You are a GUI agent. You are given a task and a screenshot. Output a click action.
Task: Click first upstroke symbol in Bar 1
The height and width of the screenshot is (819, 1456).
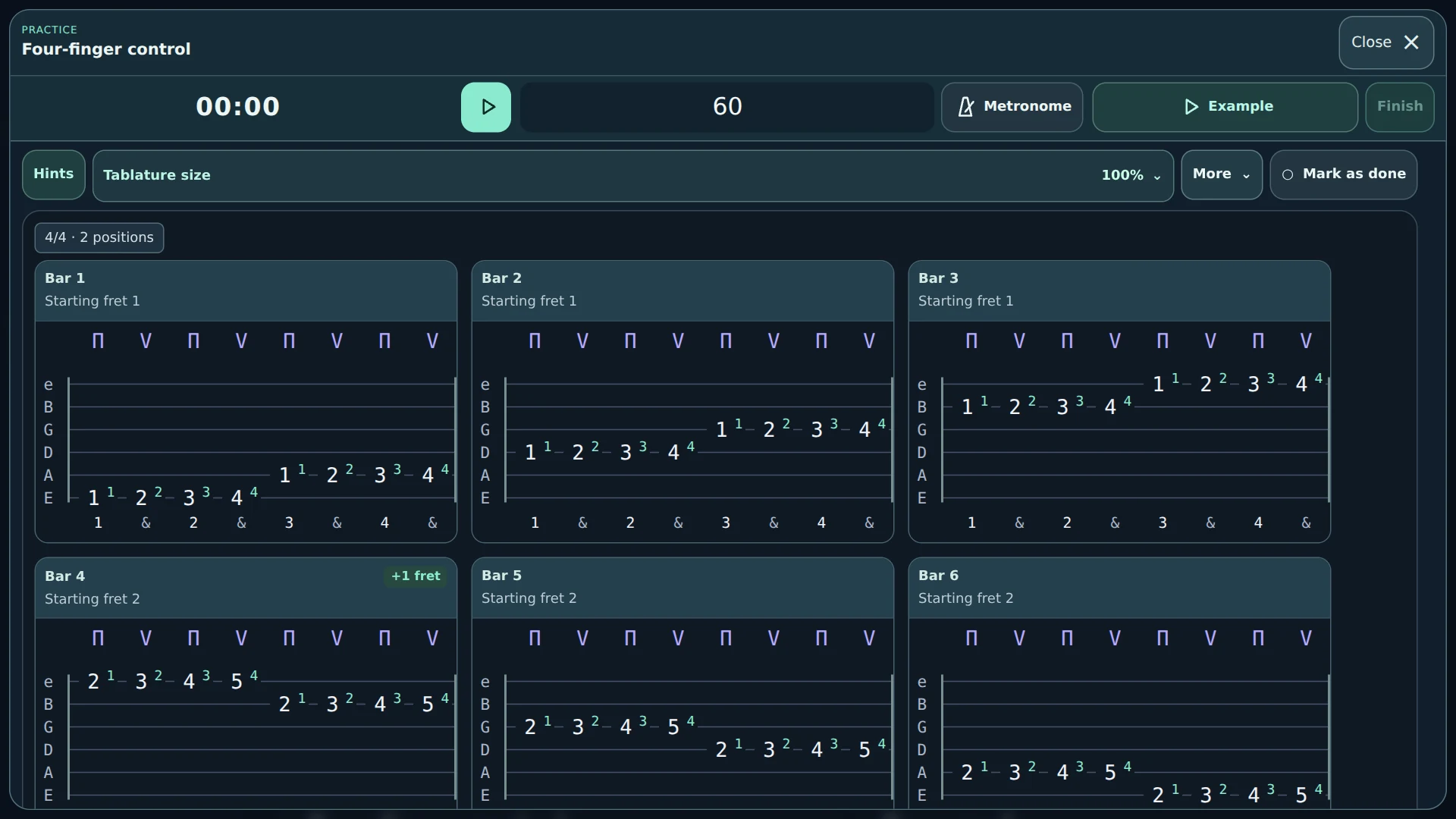146,341
